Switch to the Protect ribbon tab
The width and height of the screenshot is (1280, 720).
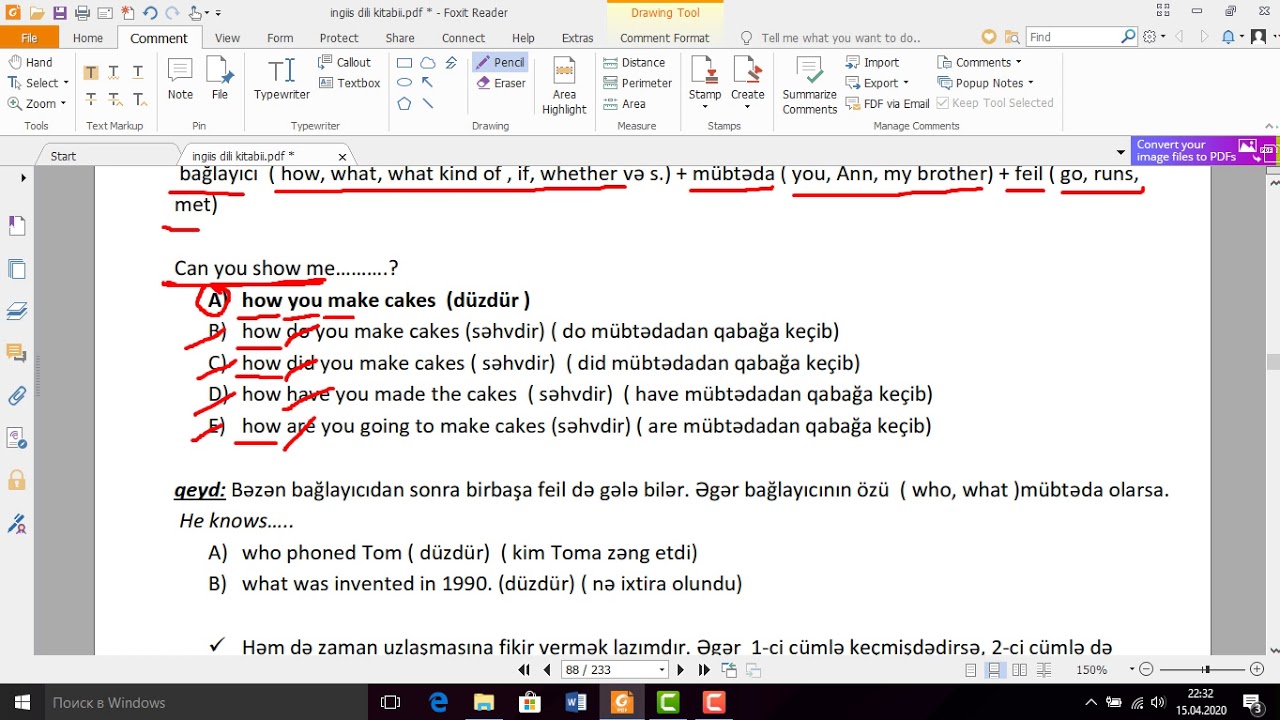click(339, 38)
